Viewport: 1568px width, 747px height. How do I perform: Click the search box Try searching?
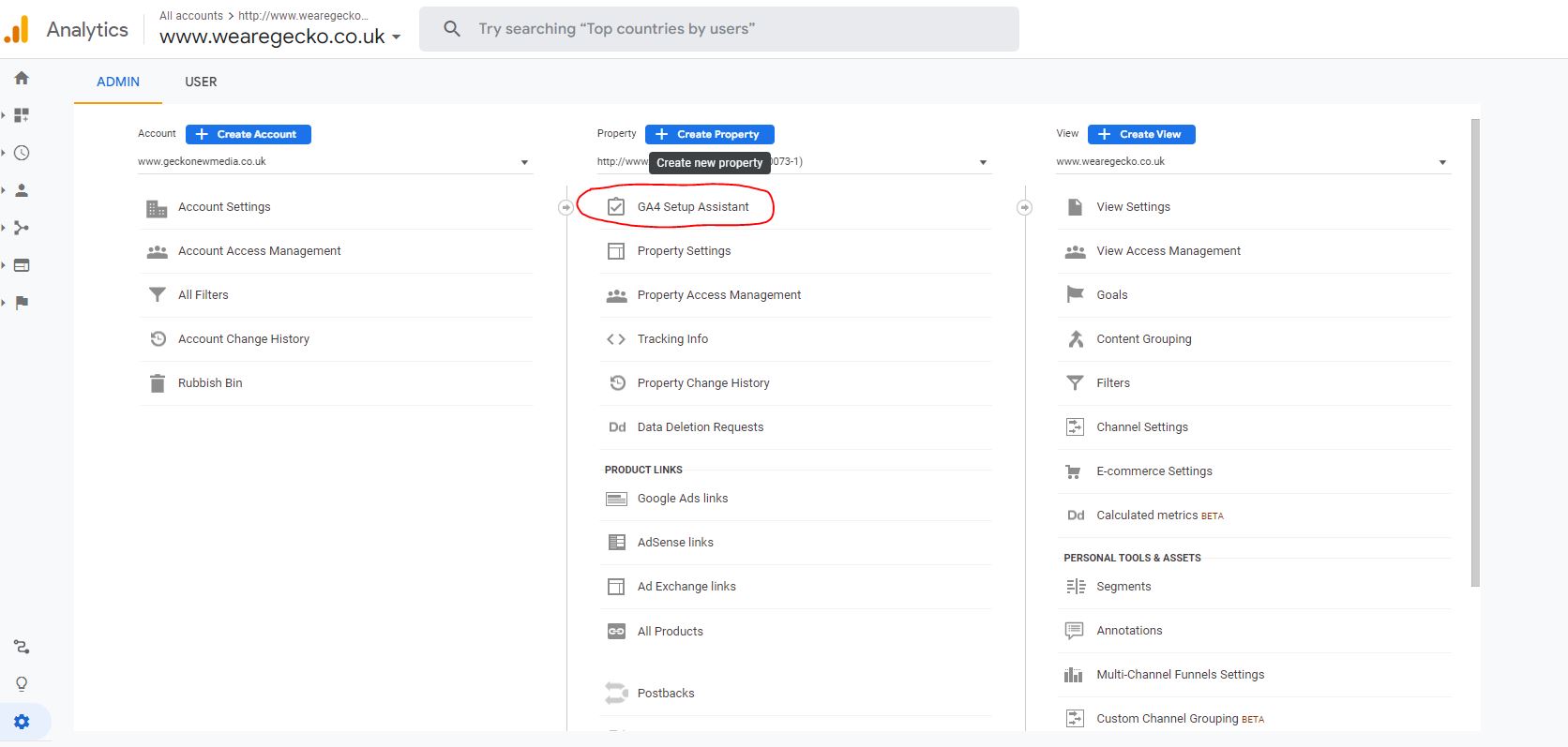(x=719, y=29)
